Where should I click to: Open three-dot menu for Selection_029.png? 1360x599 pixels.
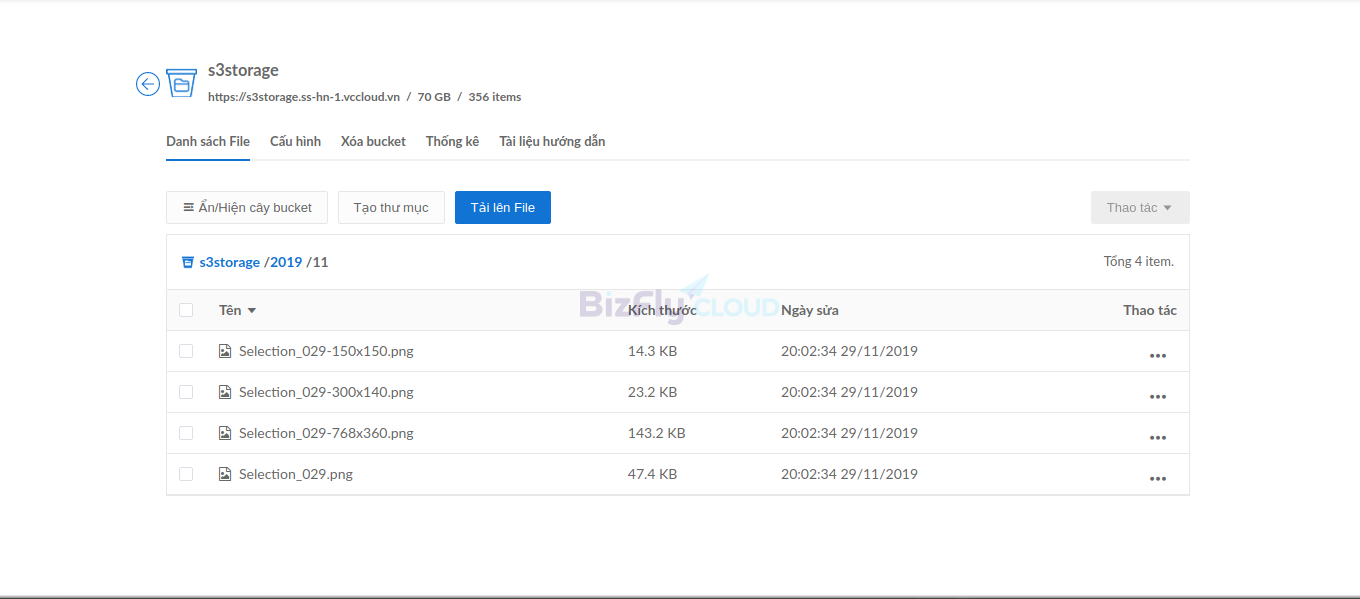click(x=1157, y=479)
